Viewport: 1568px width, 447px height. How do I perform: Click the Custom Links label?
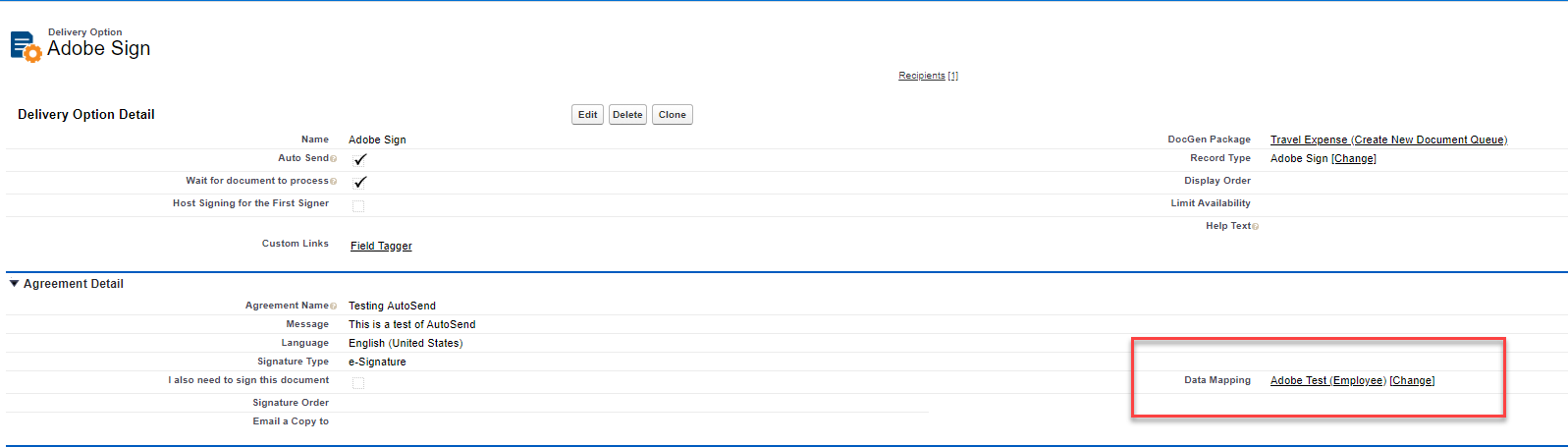(x=296, y=244)
